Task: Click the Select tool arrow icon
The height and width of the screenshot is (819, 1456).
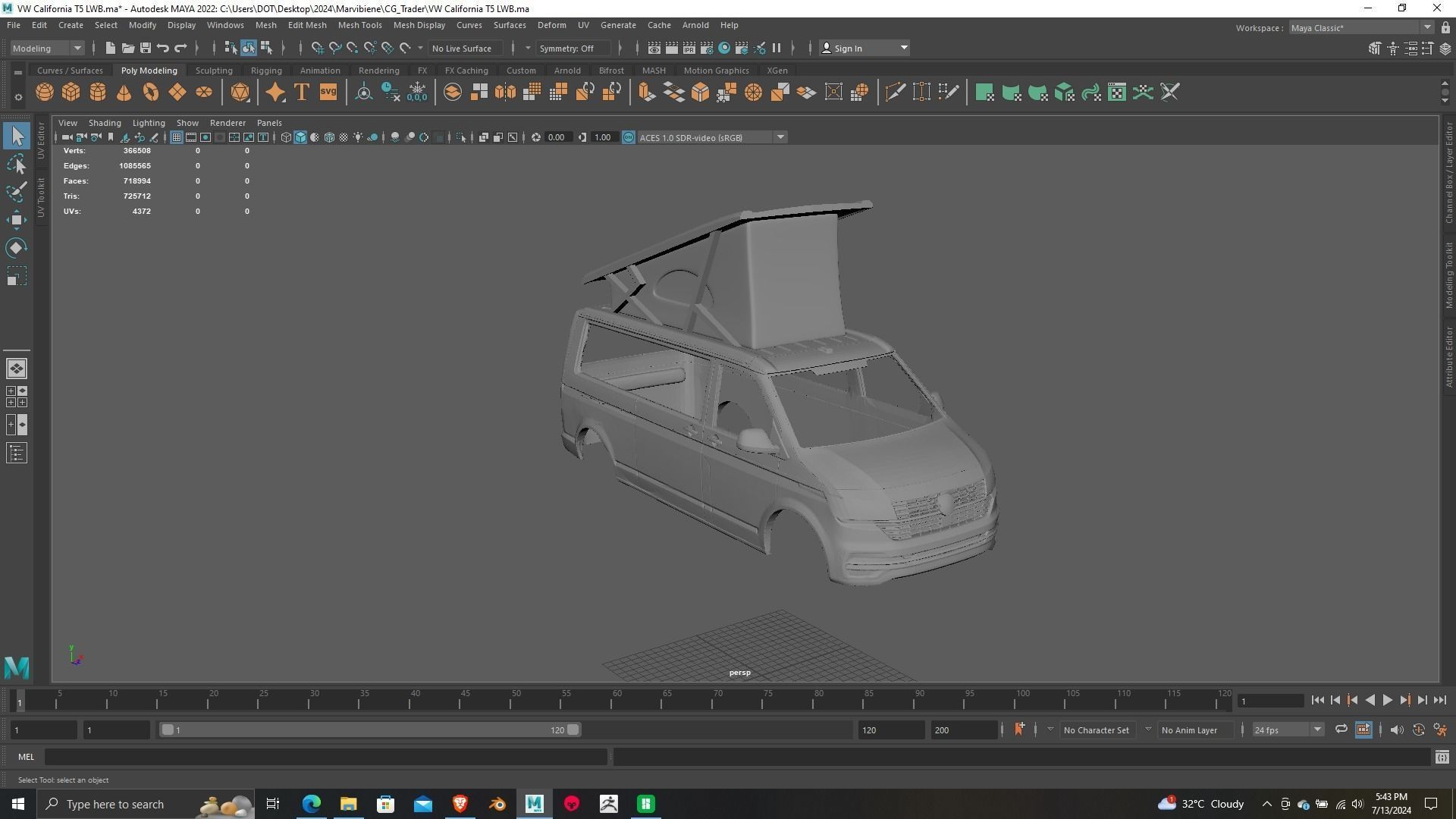Action: 17,136
